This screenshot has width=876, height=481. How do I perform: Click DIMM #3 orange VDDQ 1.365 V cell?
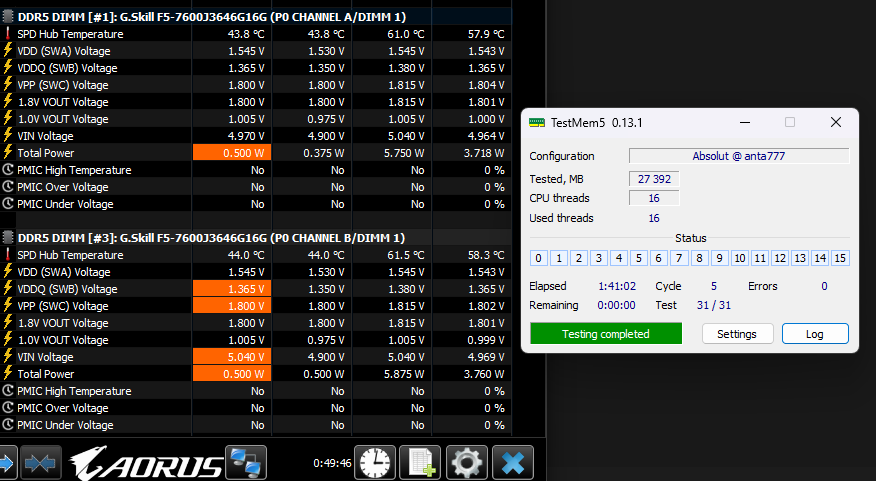pos(232,289)
